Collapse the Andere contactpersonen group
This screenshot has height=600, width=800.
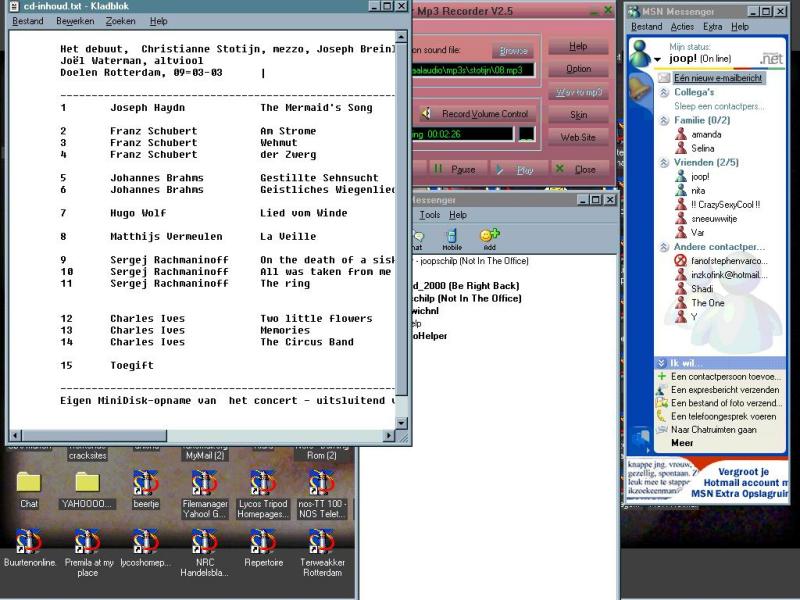point(664,247)
